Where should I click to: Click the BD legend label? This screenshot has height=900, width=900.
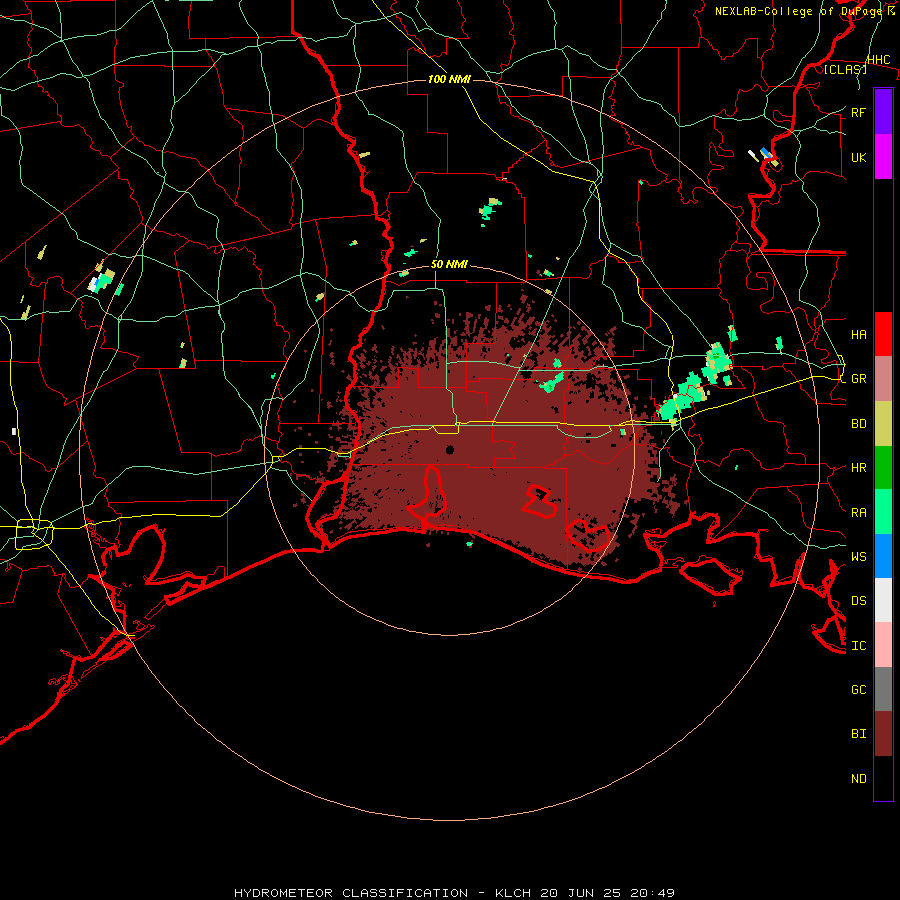click(858, 424)
